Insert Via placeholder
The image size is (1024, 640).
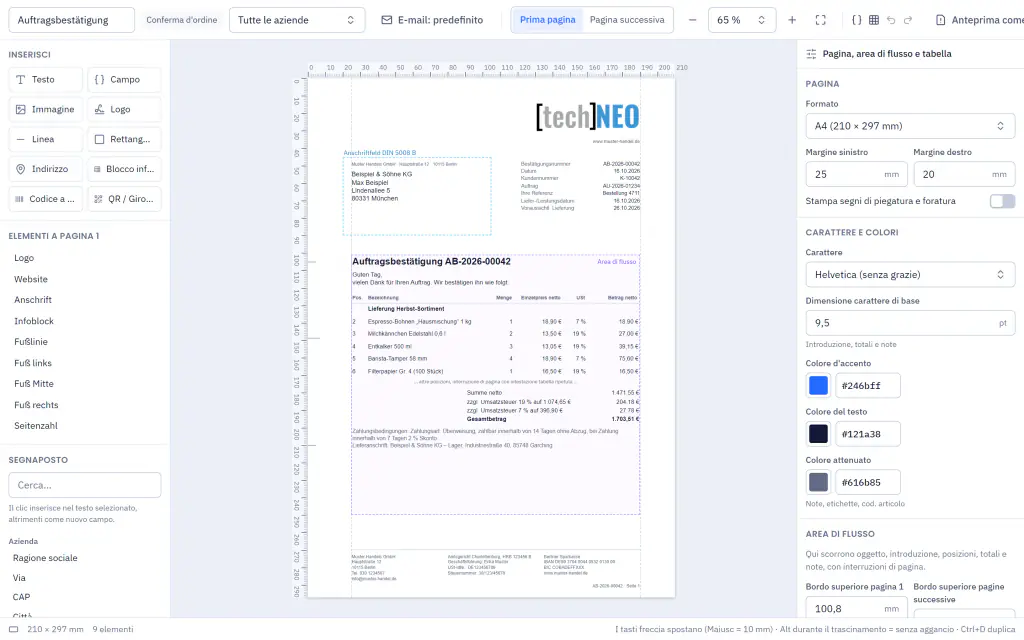19,578
